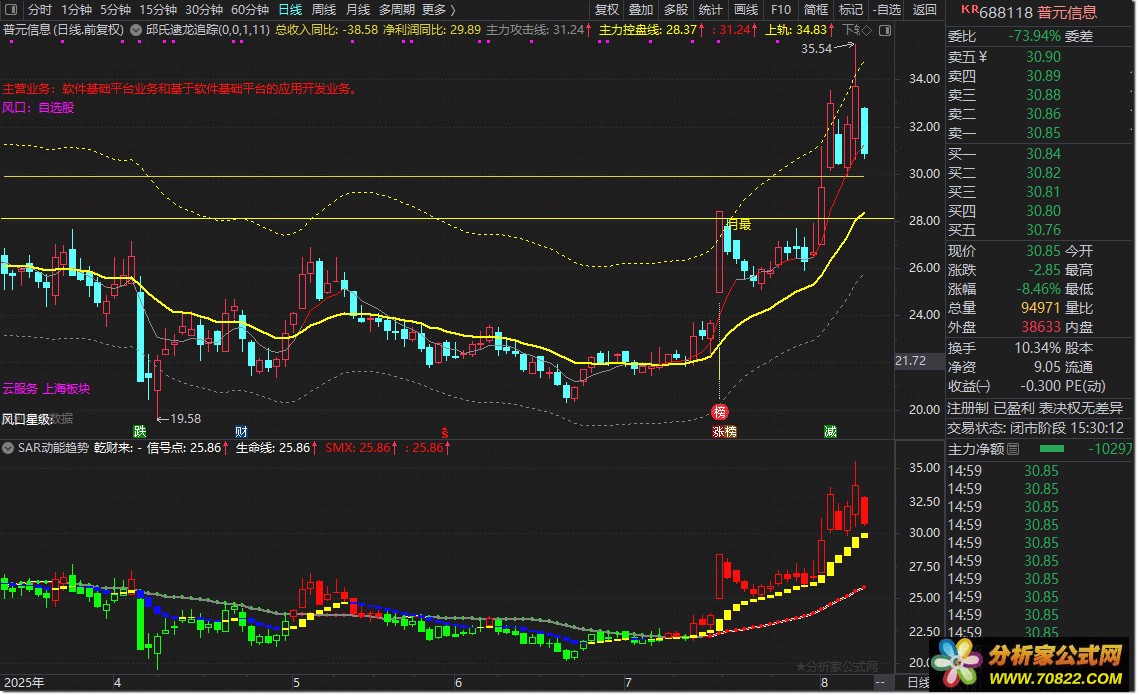Switch to the 周线 weekly tab
This screenshot has width=1139, height=695.
click(323, 9)
